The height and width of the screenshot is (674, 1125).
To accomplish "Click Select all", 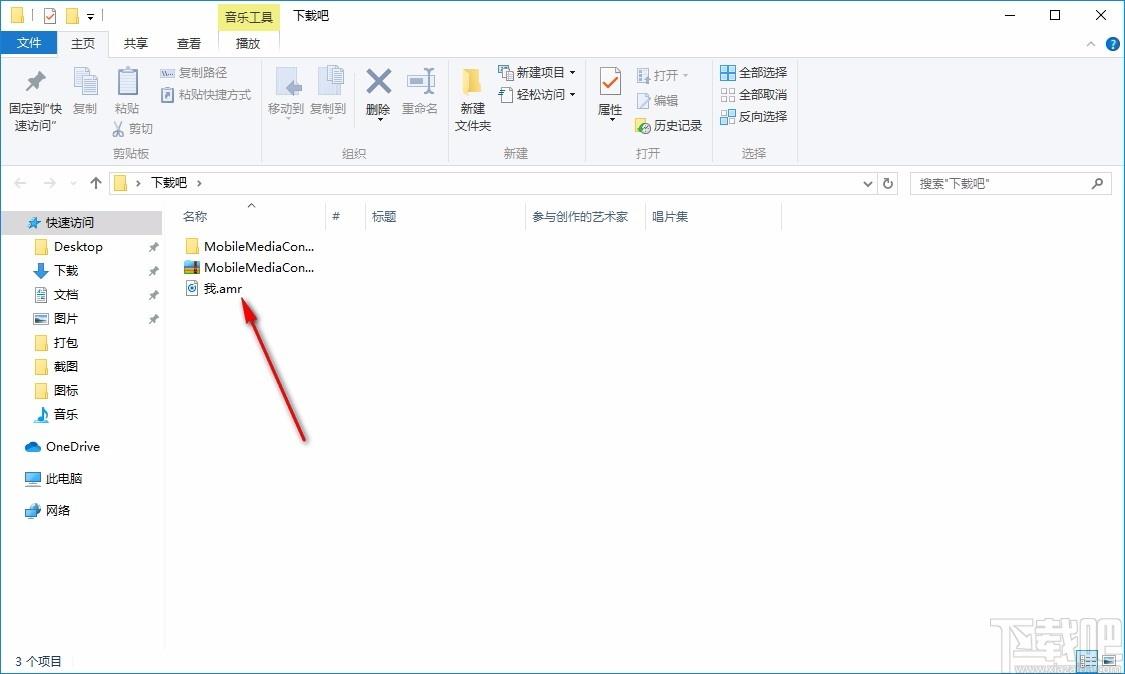I will click(x=753, y=72).
